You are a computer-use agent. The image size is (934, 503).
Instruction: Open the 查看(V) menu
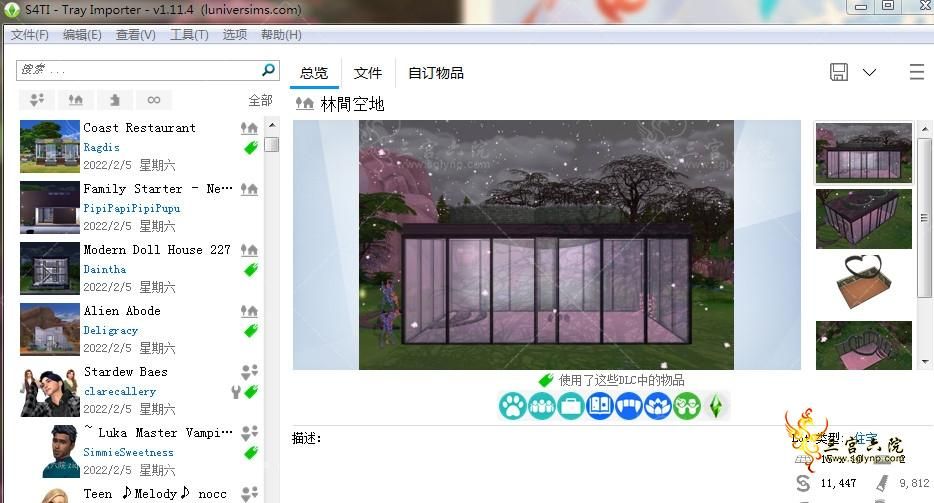point(135,35)
